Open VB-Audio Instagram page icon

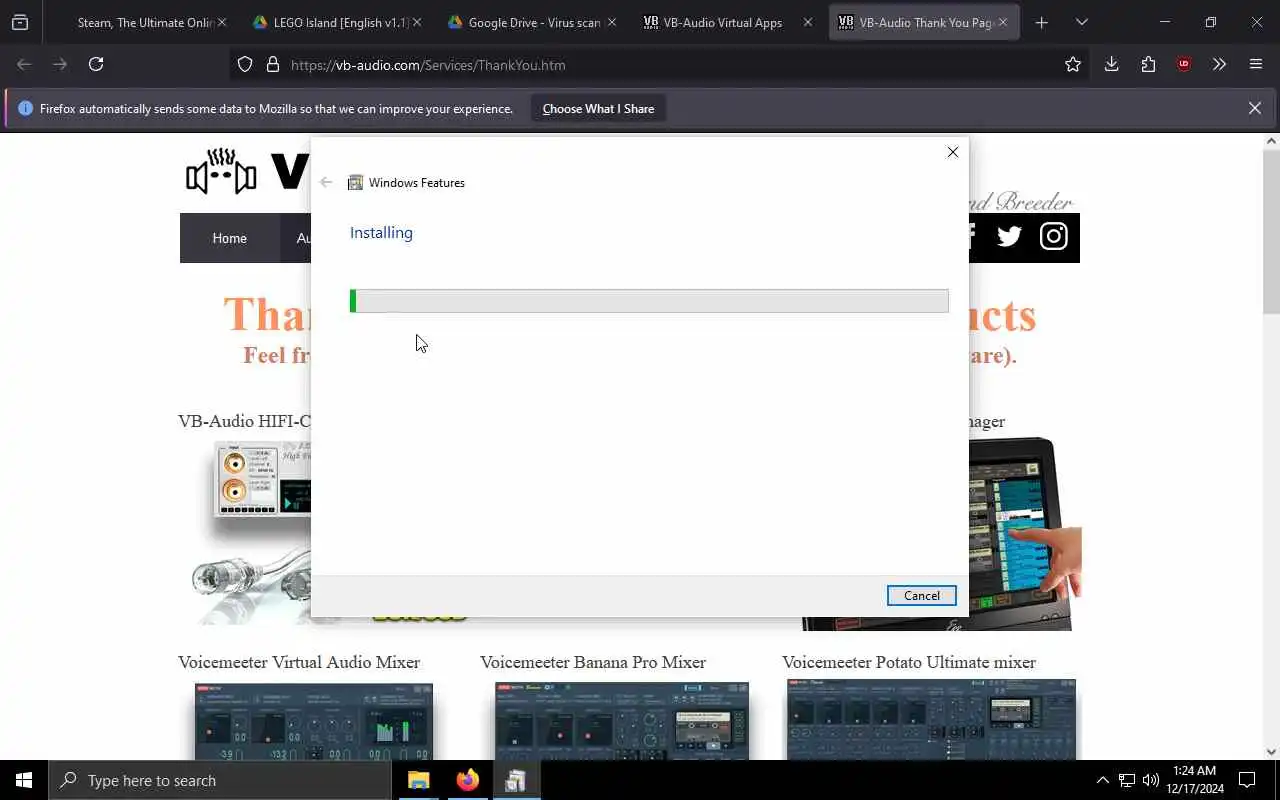point(1053,237)
